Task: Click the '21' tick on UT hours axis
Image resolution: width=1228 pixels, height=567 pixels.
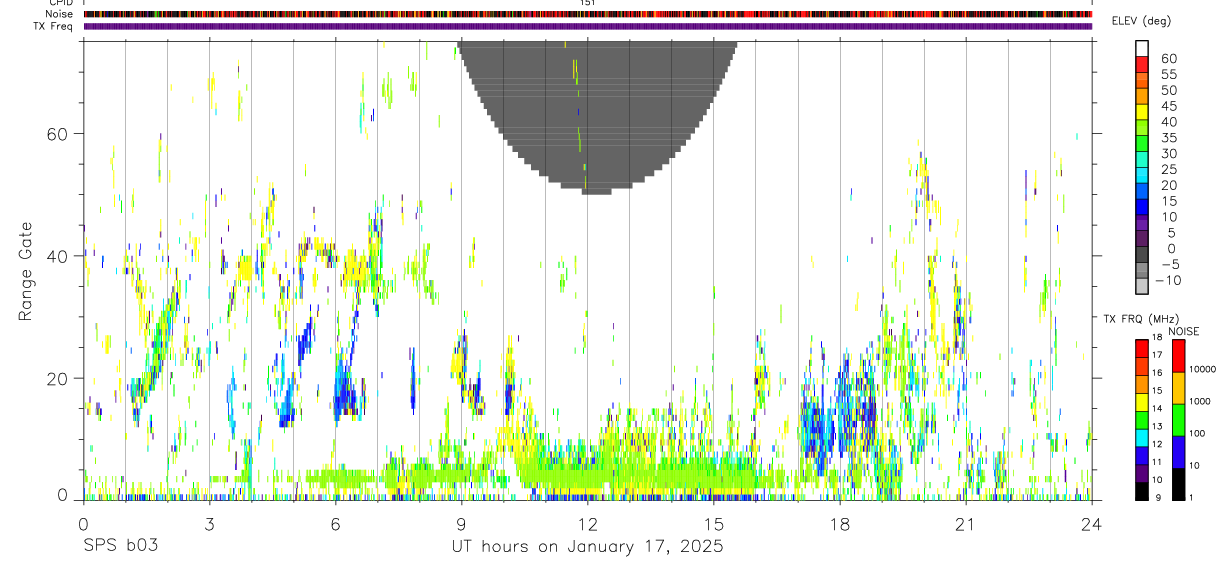Action: click(x=966, y=524)
